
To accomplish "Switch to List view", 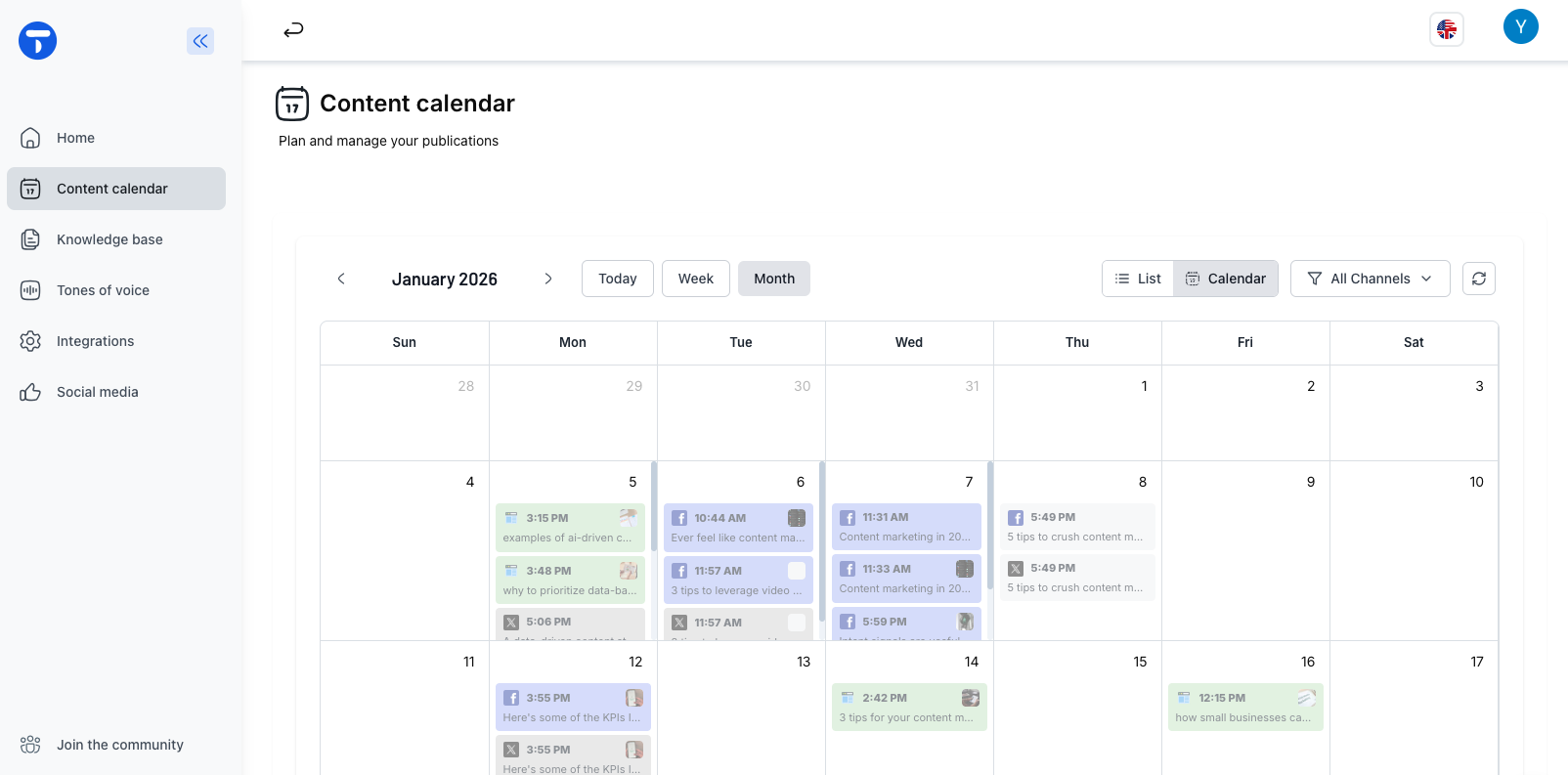I will pos(1138,279).
